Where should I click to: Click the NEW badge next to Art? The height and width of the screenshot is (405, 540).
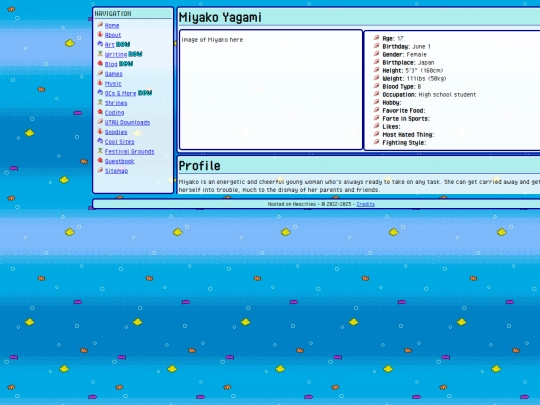[x=123, y=44]
